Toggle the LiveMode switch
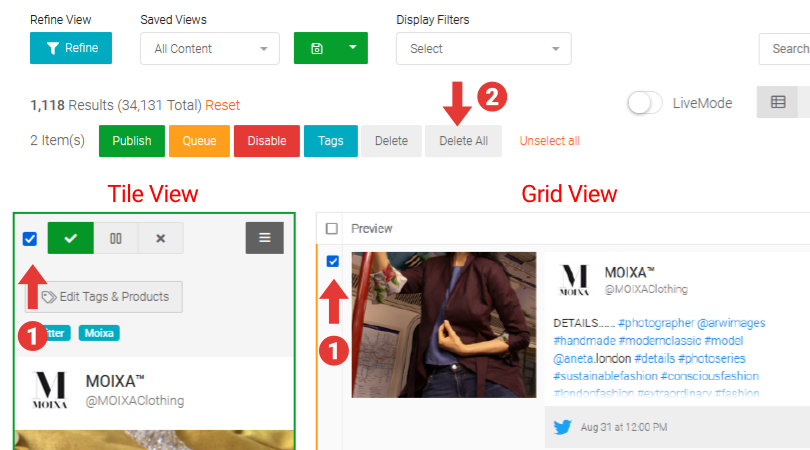The width and height of the screenshot is (810, 450). [646, 103]
